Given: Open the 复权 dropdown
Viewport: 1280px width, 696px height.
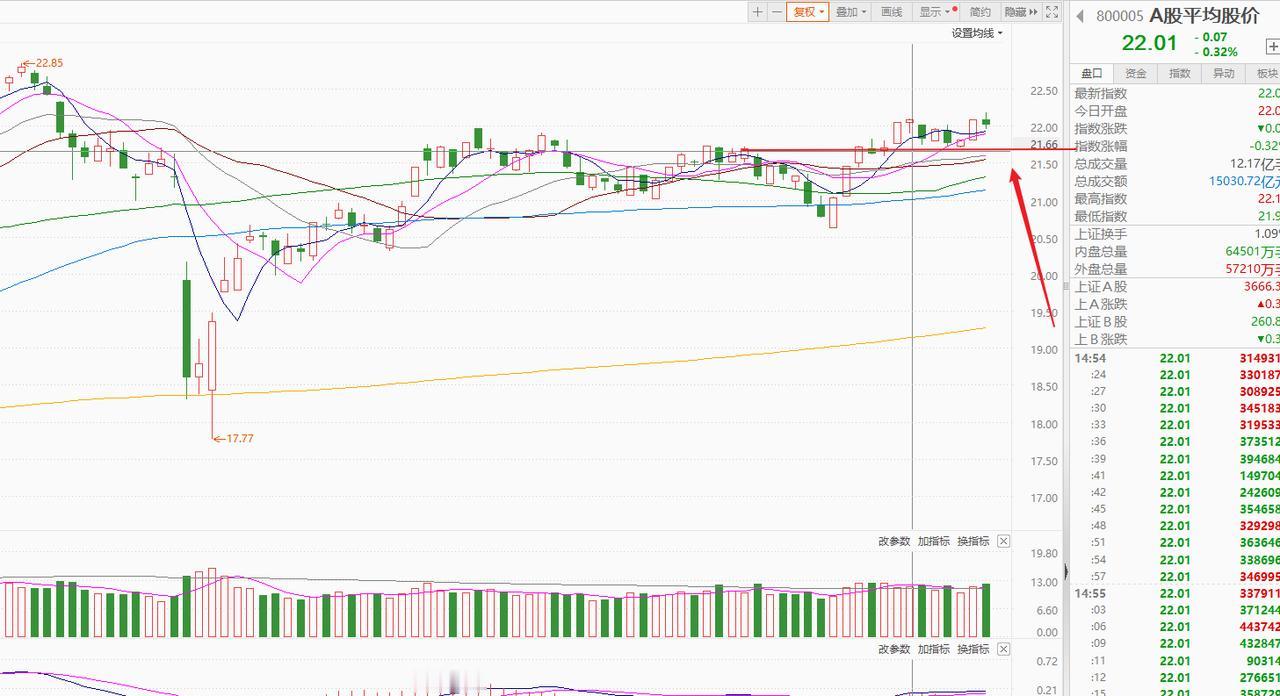Looking at the screenshot, I should click(x=808, y=12).
